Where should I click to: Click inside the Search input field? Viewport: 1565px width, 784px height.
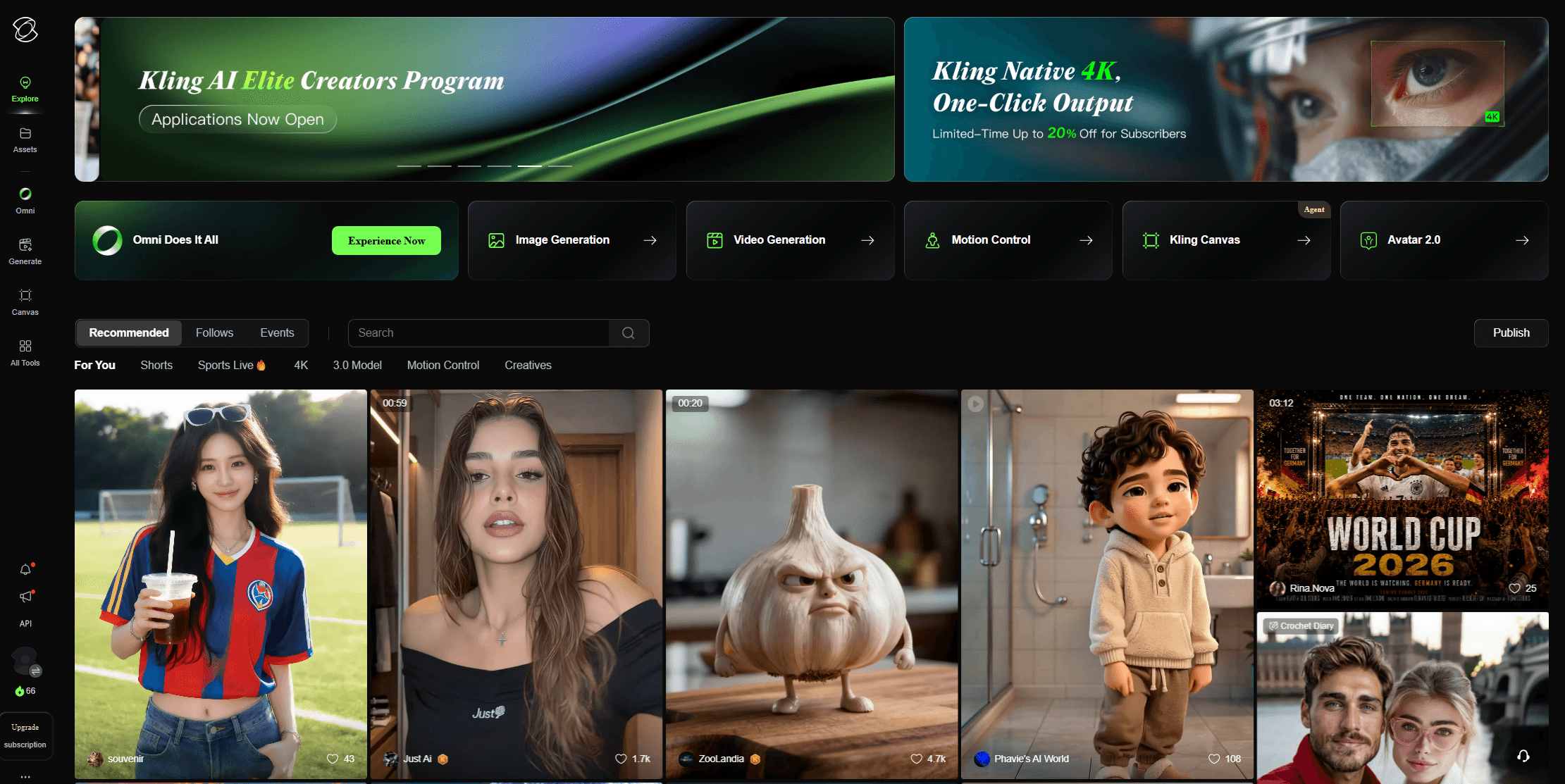(x=479, y=333)
